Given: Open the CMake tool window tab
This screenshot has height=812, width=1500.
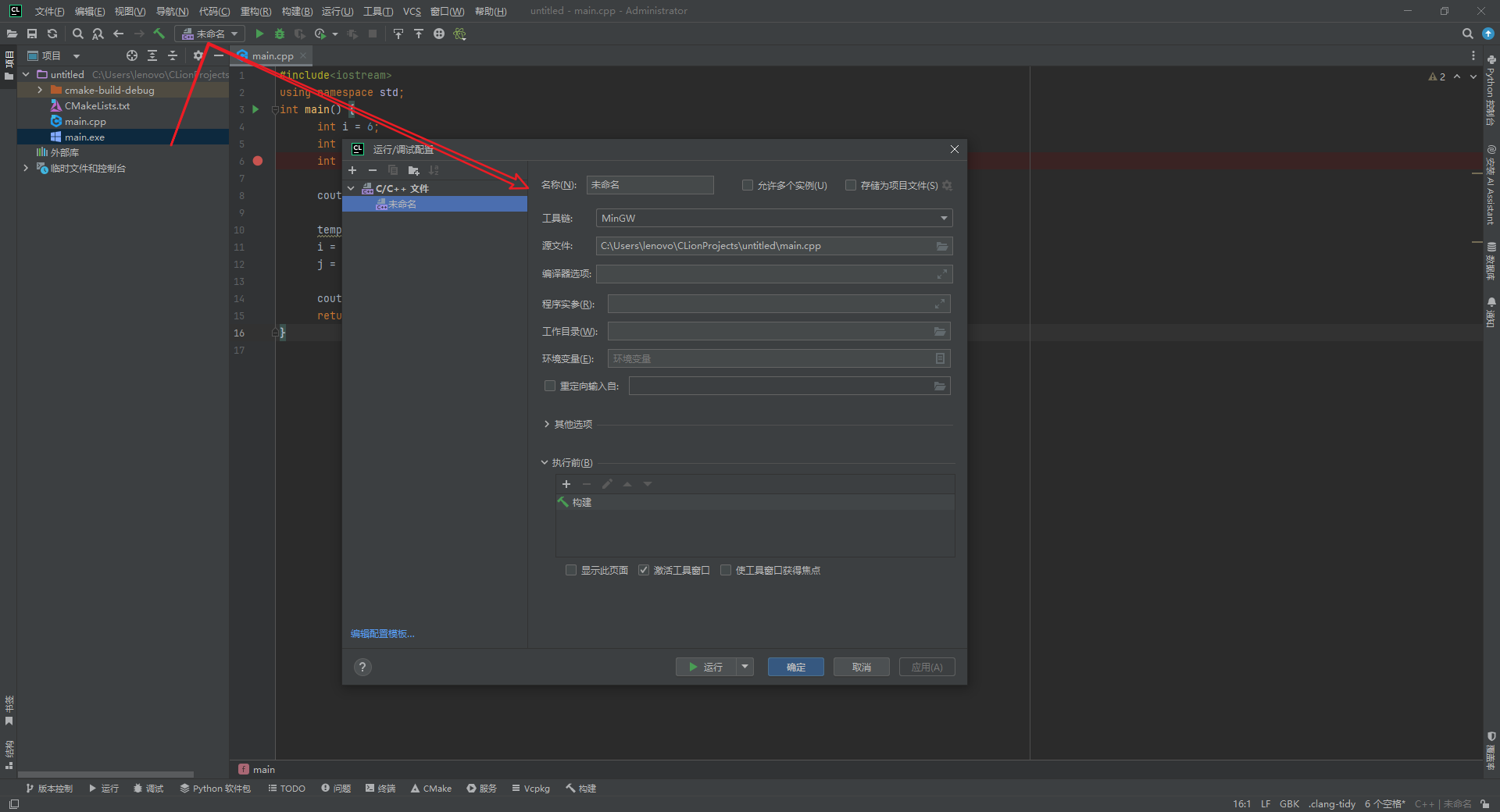Looking at the screenshot, I should tap(431, 788).
